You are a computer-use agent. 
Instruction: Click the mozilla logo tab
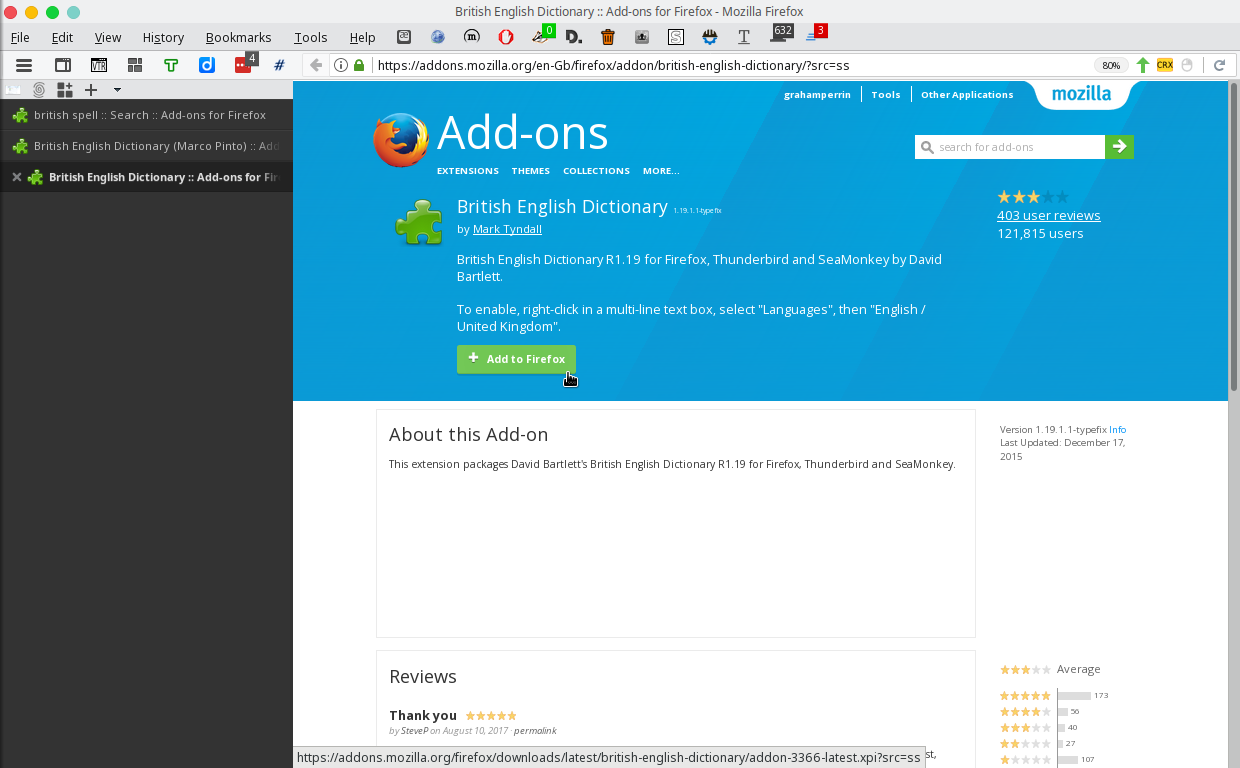(x=1081, y=94)
